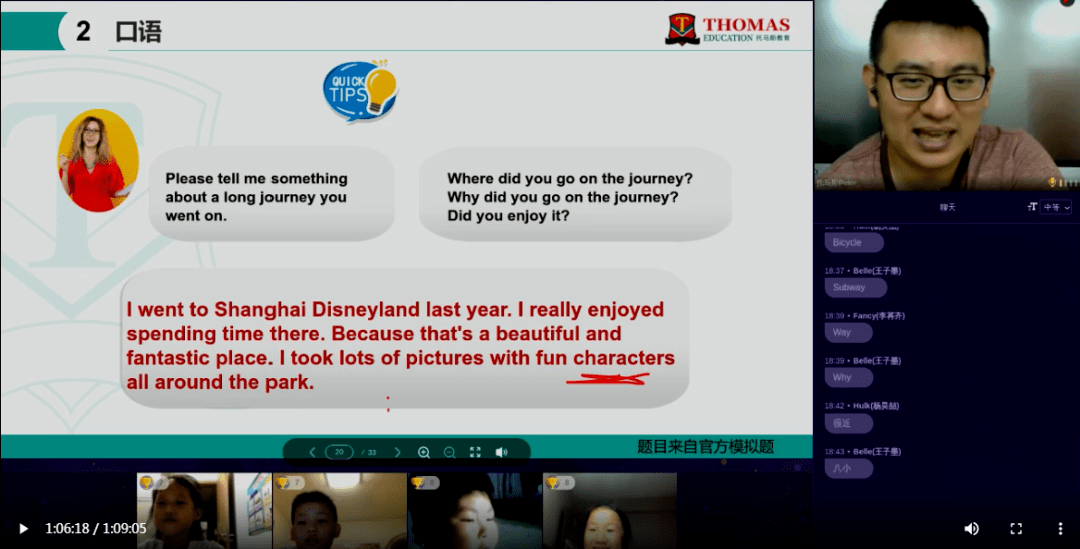Click the sender name 'Hulk(杨昊喆)'

[876, 406]
